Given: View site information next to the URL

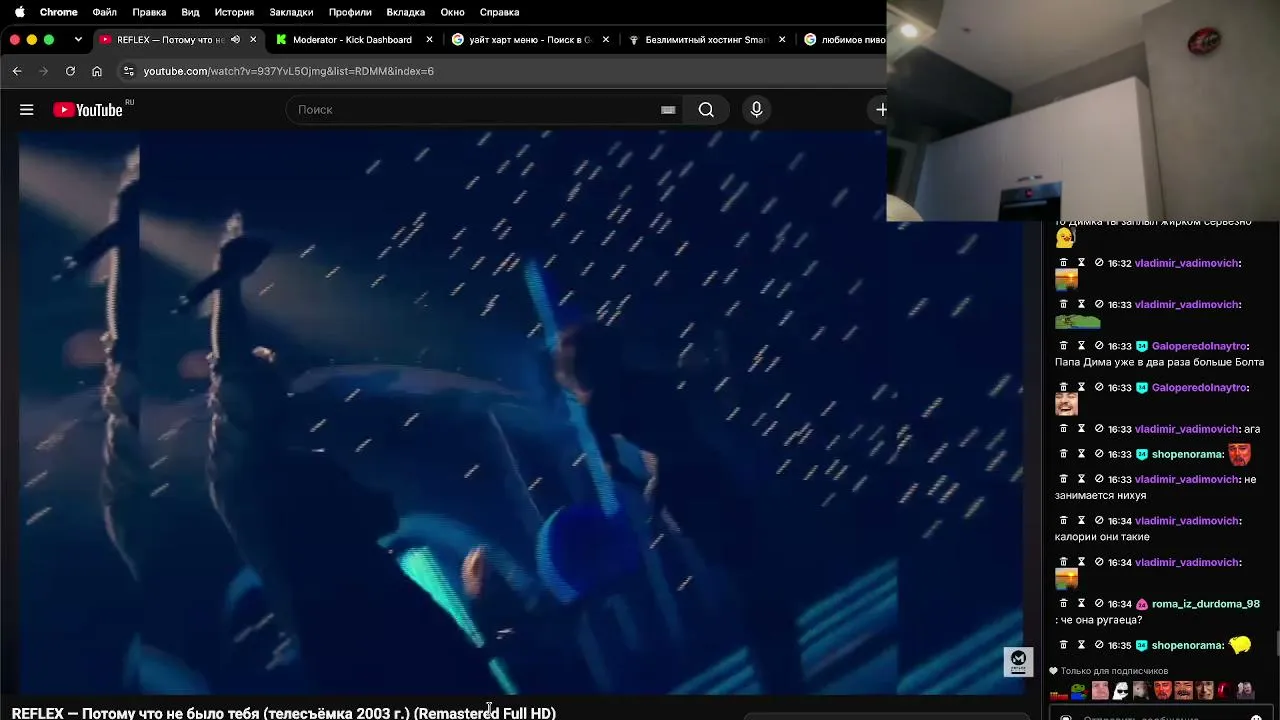Looking at the screenshot, I should [x=128, y=71].
